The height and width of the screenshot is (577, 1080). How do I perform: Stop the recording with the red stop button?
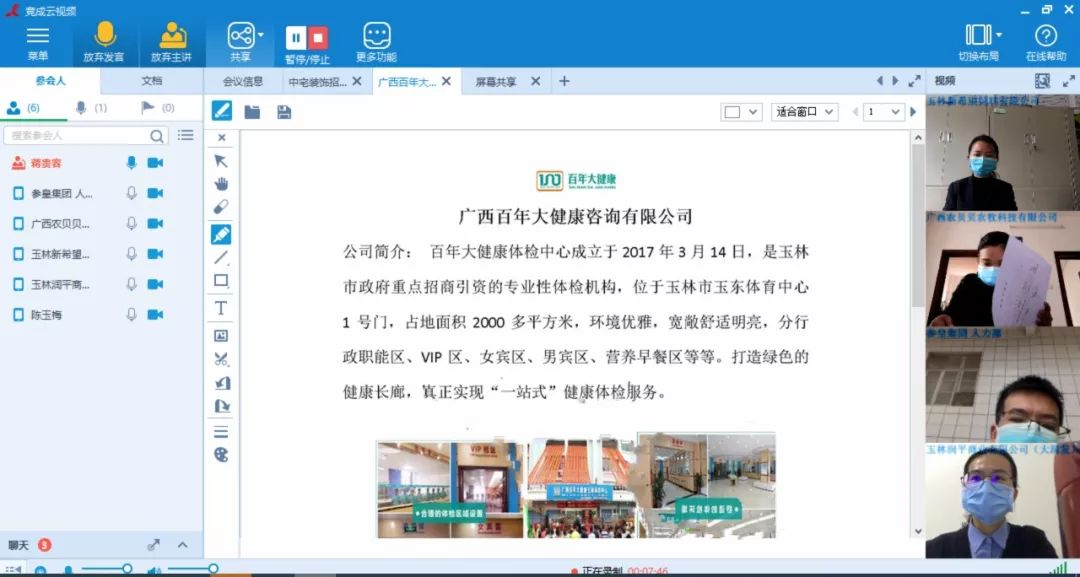click(x=318, y=38)
